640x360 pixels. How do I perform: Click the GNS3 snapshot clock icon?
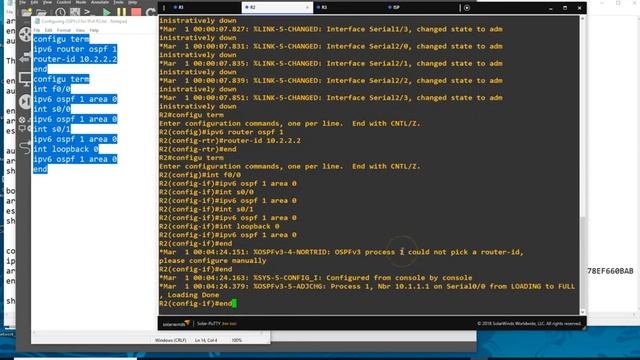tap(60, 12)
